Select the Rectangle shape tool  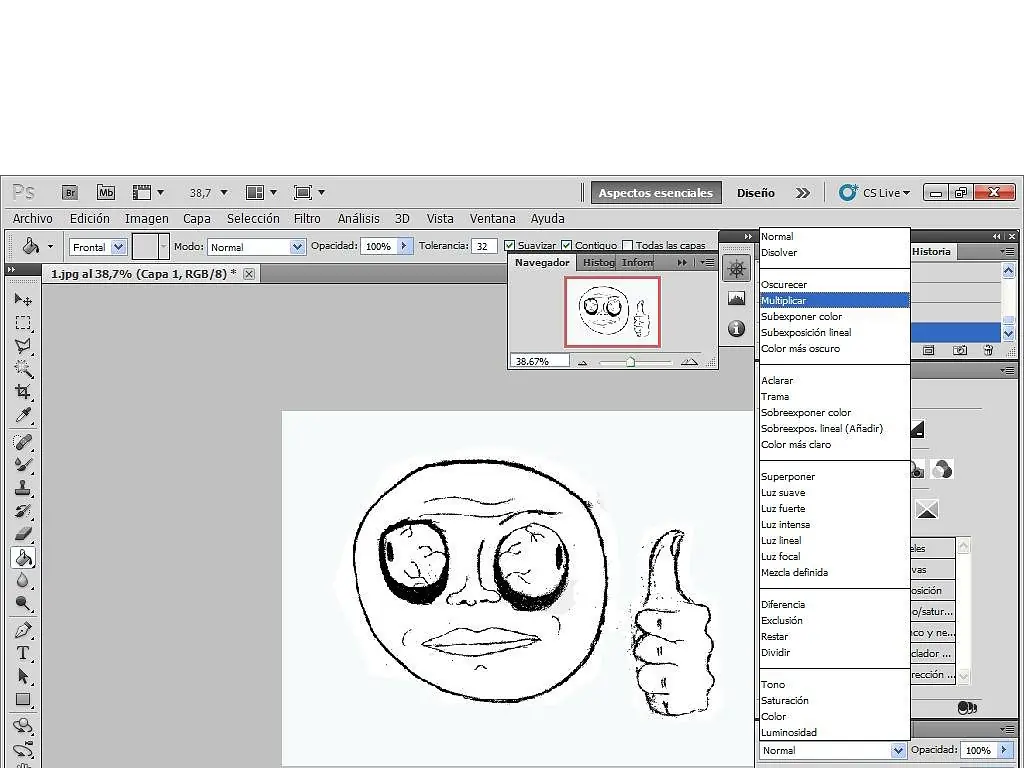[23, 699]
